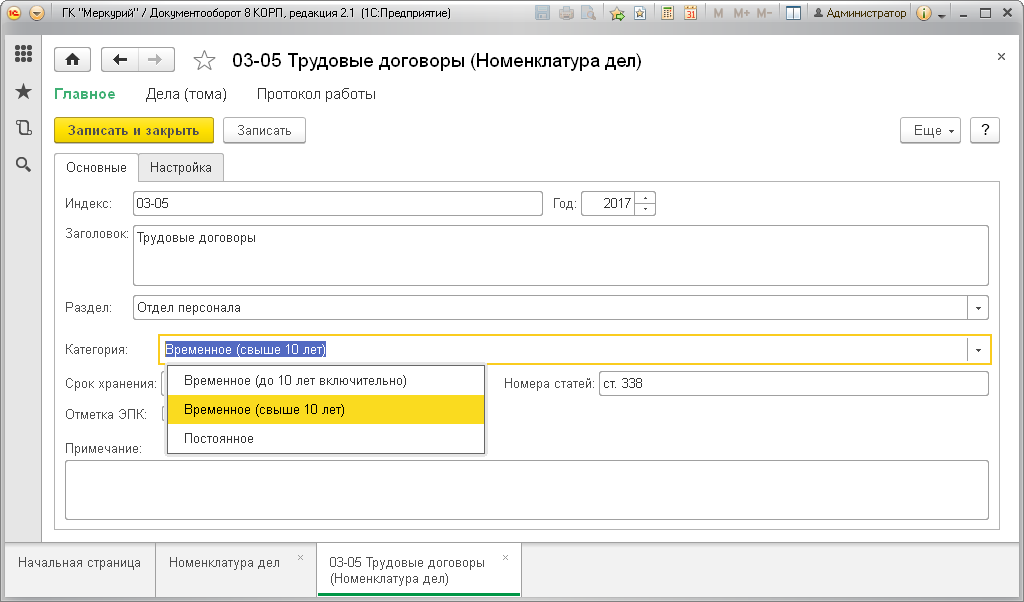Click into the Номера статей field
Image resolution: width=1024 pixels, height=602 pixels.
pyautogui.click(x=793, y=383)
